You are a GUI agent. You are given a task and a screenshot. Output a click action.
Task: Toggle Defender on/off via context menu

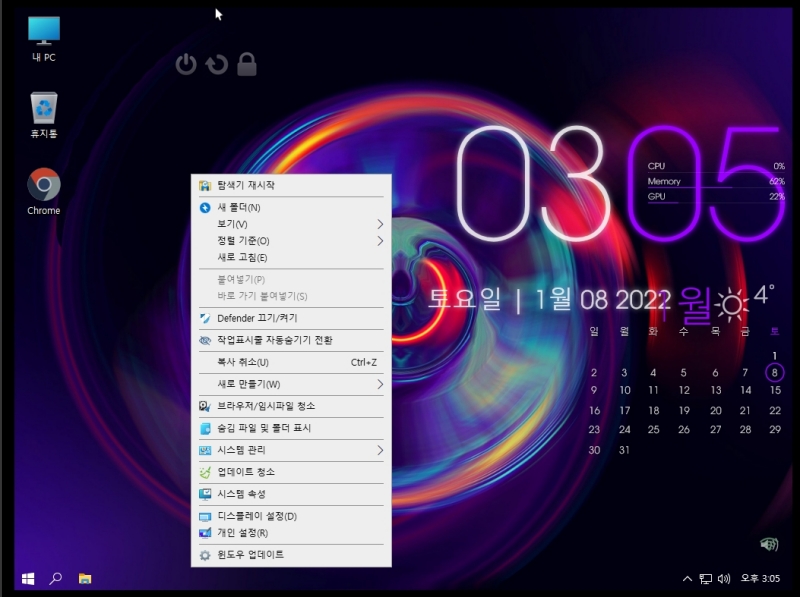[252, 320]
